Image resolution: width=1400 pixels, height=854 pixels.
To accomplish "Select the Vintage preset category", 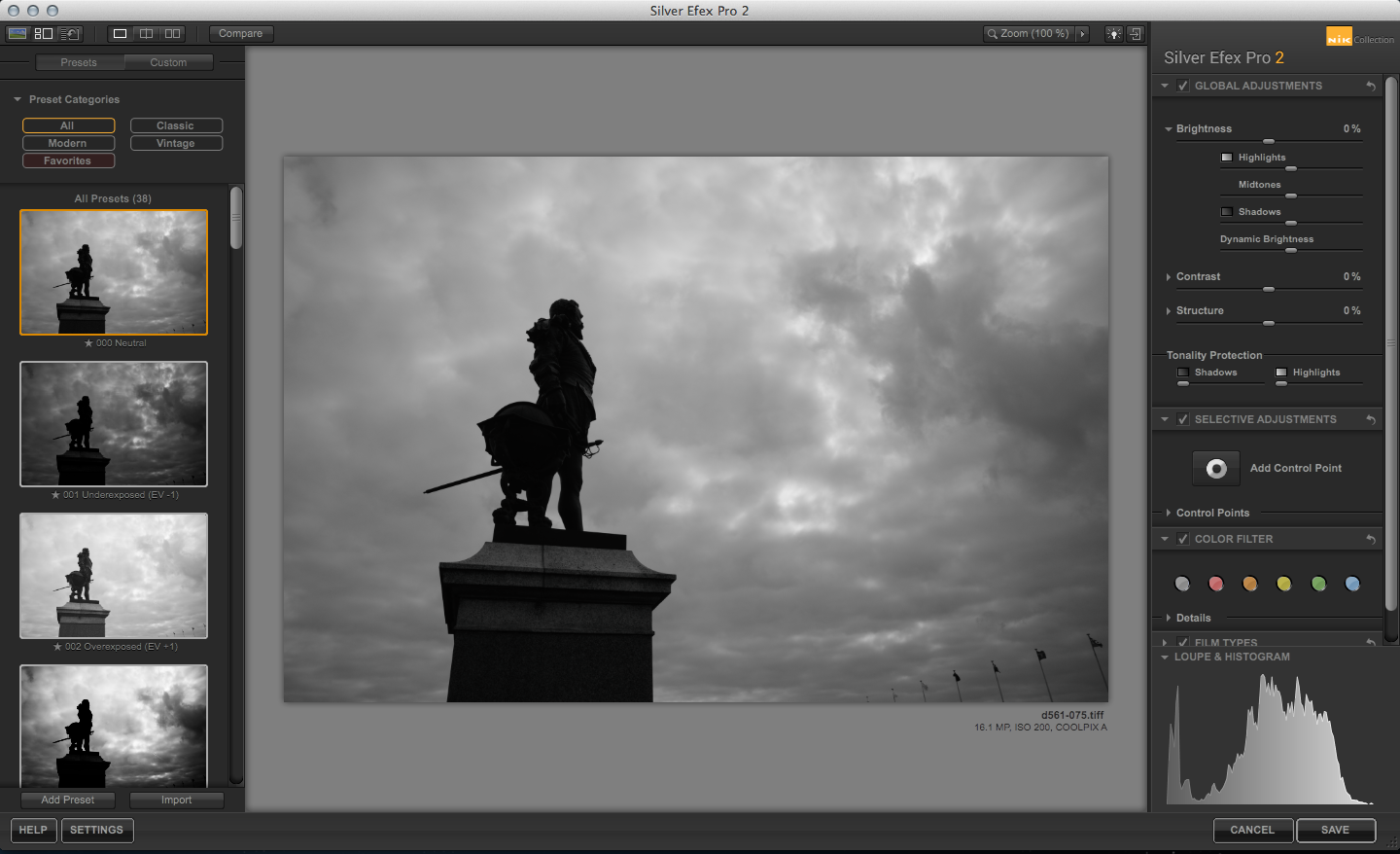I will (x=176, y=143).
